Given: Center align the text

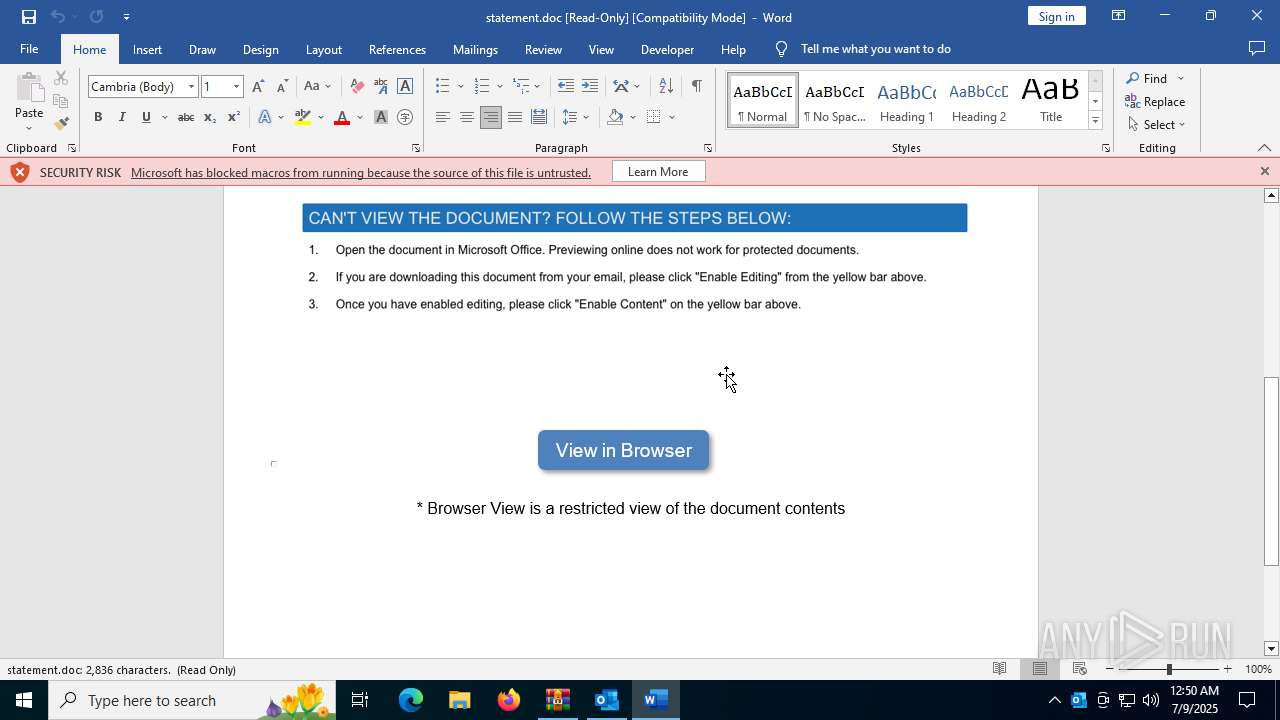Looking at the screenshot, I should [466, 117].
